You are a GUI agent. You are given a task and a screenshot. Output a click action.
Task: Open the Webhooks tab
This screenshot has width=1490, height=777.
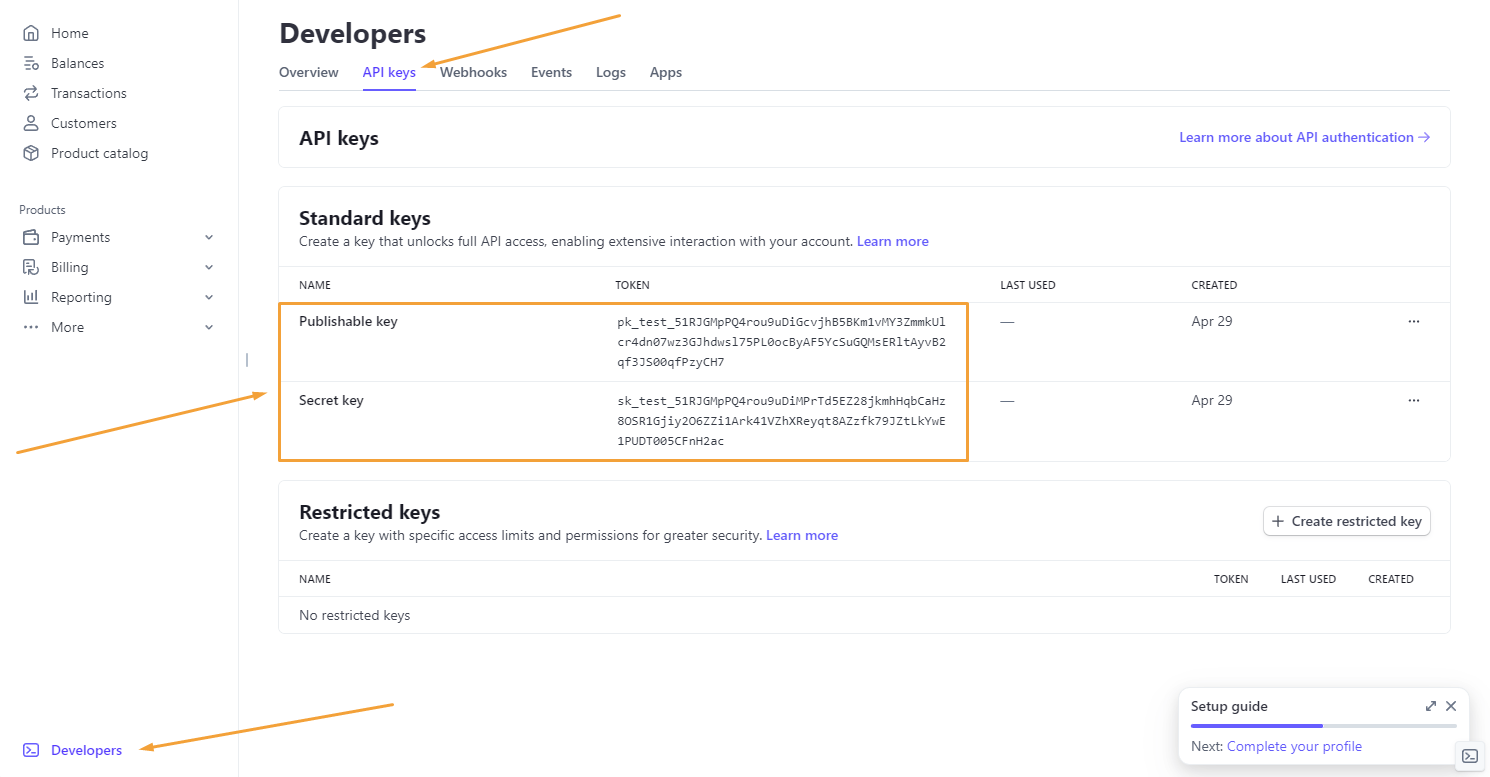473,72
